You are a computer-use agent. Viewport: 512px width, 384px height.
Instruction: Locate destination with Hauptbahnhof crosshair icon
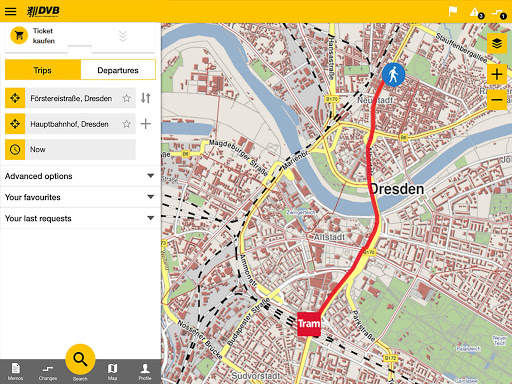[15, 124]
